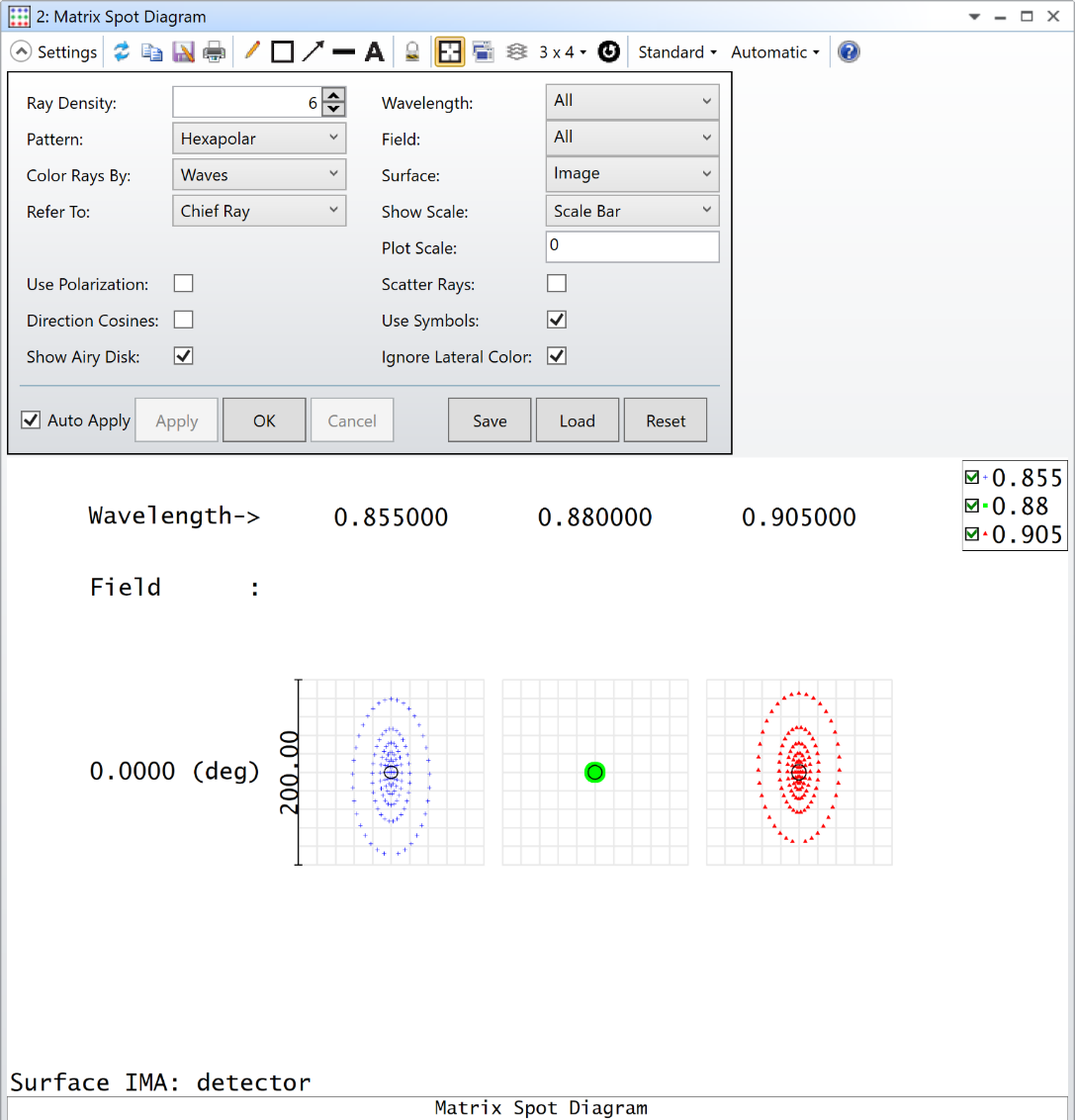
Task: Select the pencil annotation tool
Action: (x=252, y=51)
